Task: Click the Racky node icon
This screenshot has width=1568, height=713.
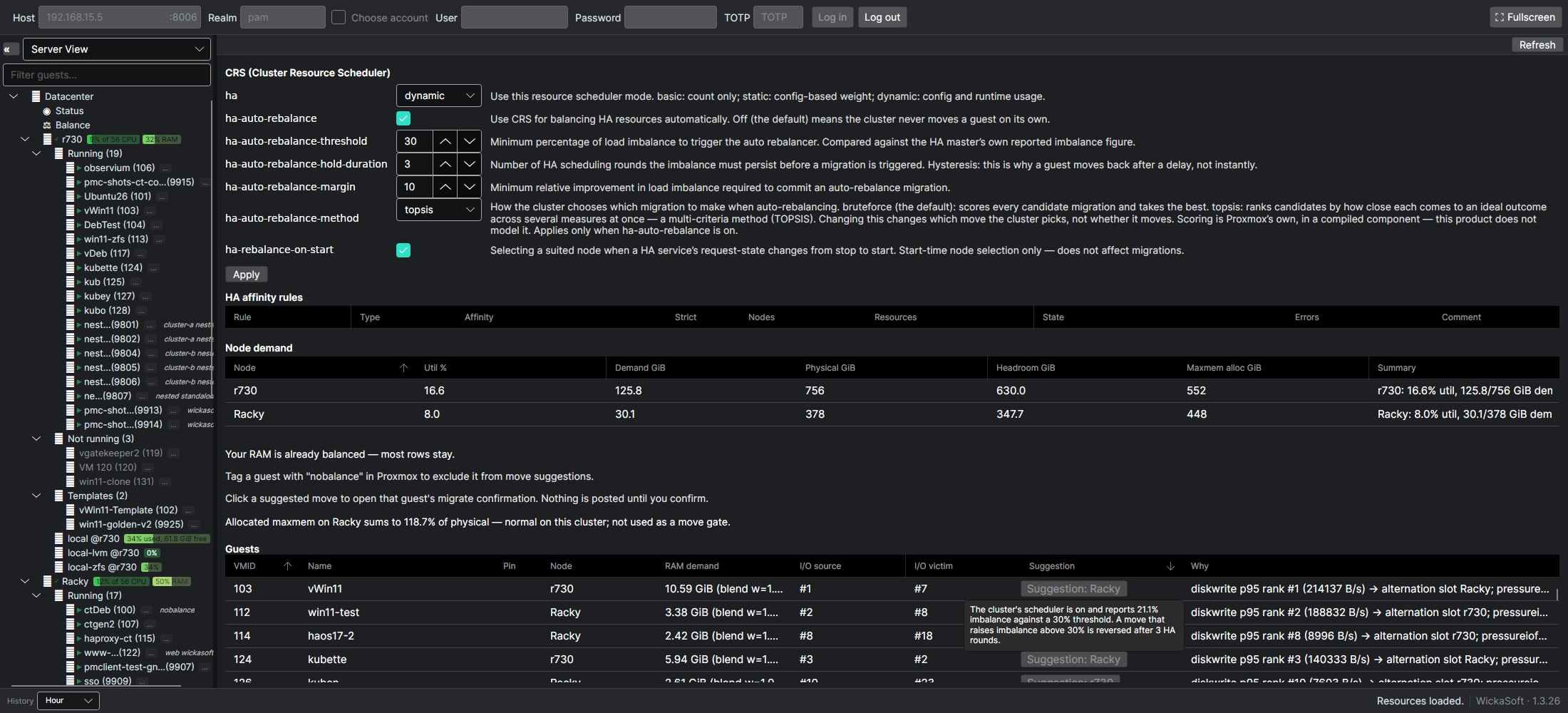Action: (x=47, y=581)
